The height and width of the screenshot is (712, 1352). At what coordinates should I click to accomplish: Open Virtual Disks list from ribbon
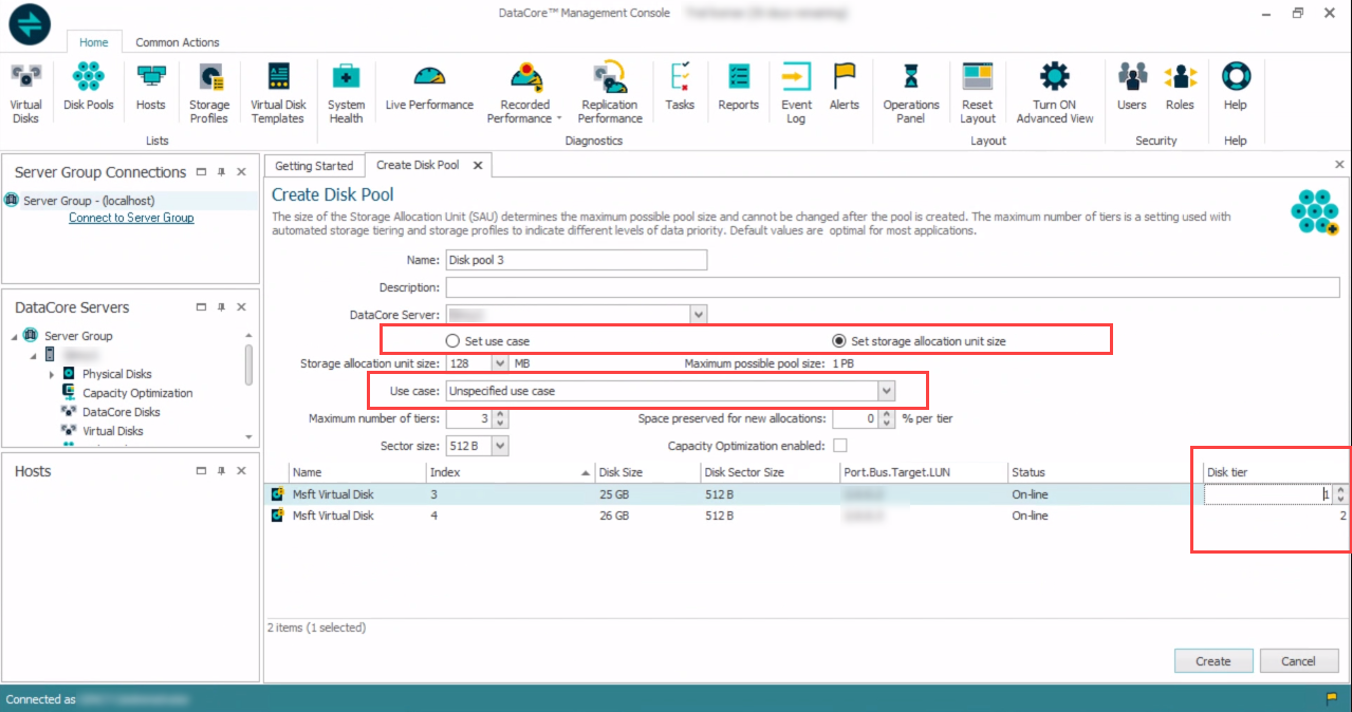pyautogui.click(x=26, y=92)
